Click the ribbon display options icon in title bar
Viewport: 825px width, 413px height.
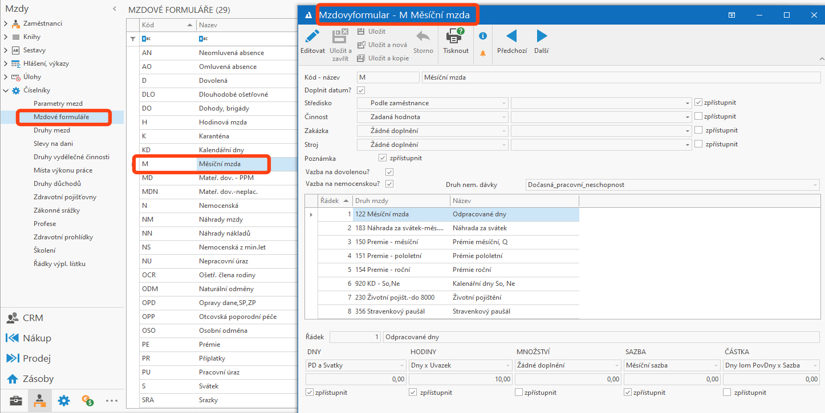coord(731,15)
